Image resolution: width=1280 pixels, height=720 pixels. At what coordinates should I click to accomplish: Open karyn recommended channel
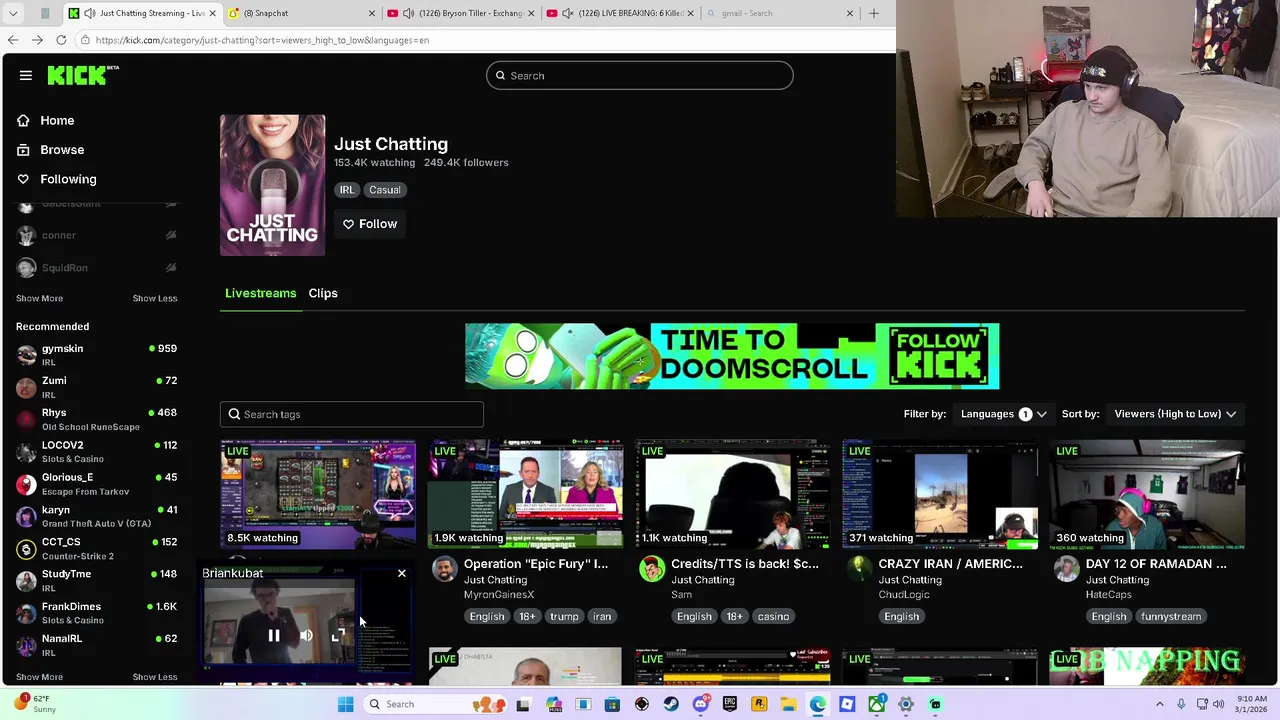click(x=97, y=516)
